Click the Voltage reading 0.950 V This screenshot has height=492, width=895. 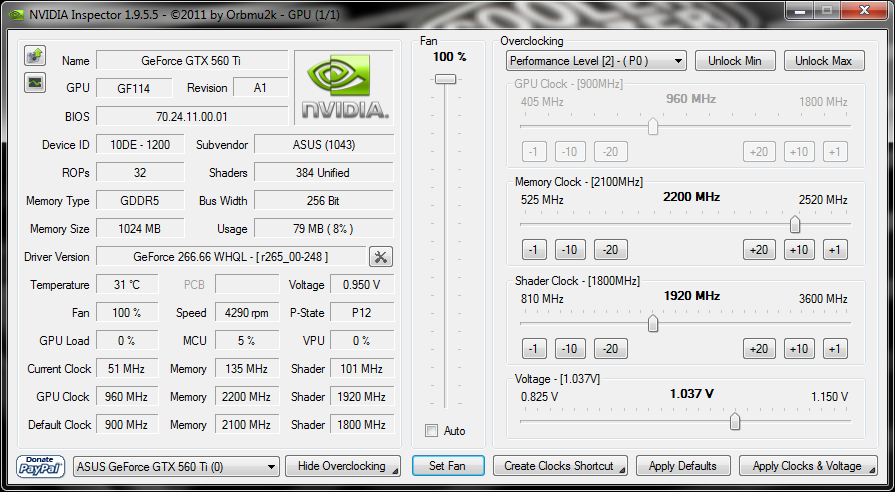click(x=362, y=285)
